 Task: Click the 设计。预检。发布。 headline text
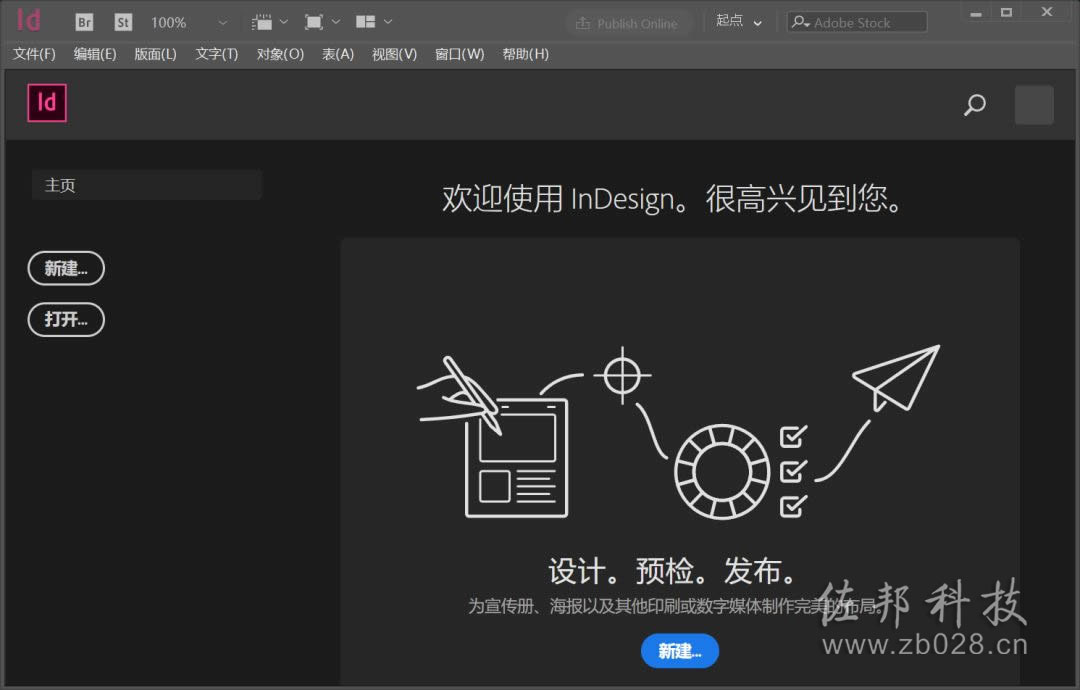pos(672,570)
